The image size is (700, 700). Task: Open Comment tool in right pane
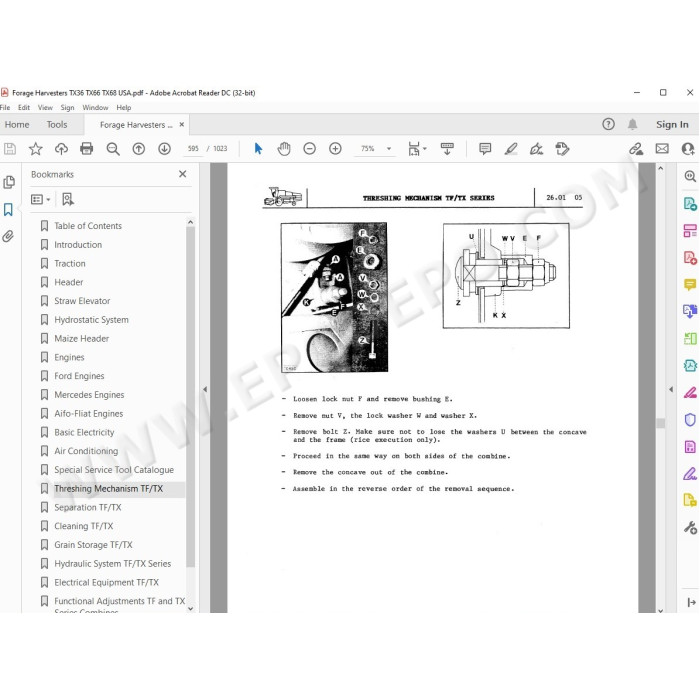(x=690, y=284)
